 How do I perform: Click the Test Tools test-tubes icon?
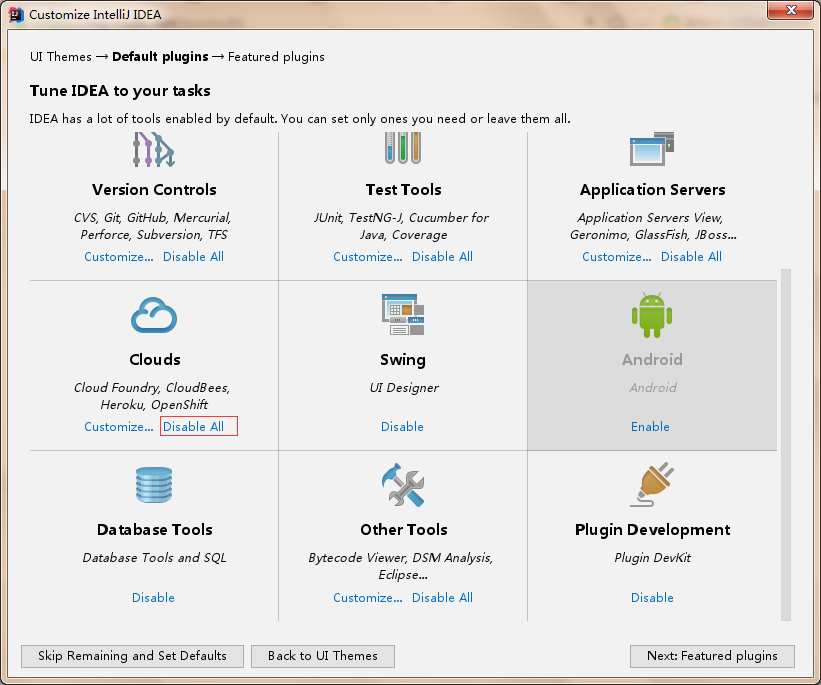click(403, 148)
